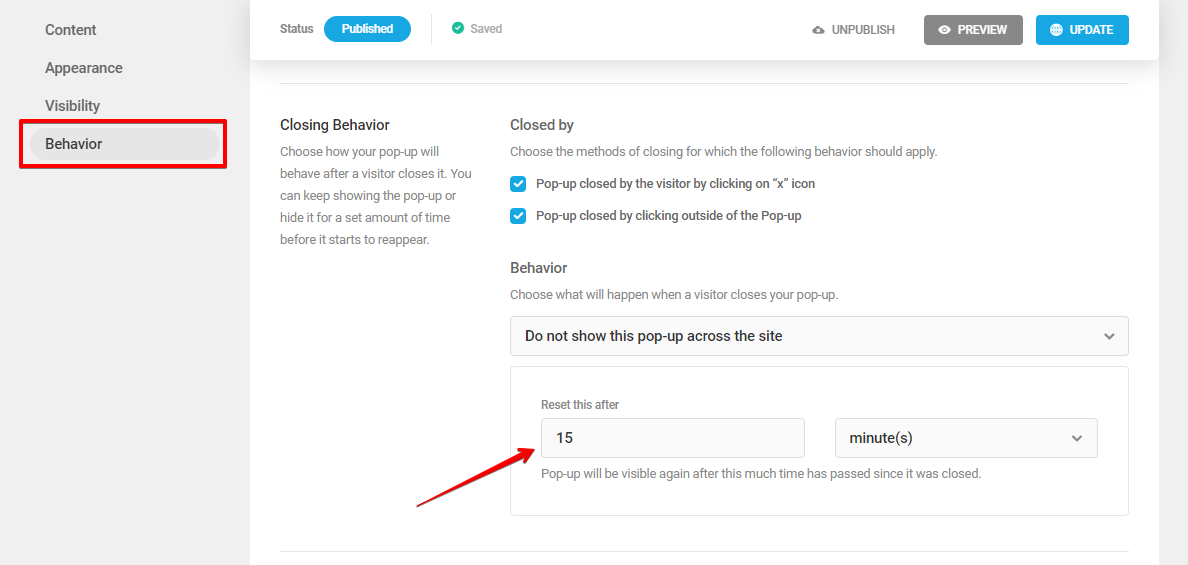Click the cloud icon beside Unpublish
This screenshot has width=1188, height=565.
click(x=818, y=30)
